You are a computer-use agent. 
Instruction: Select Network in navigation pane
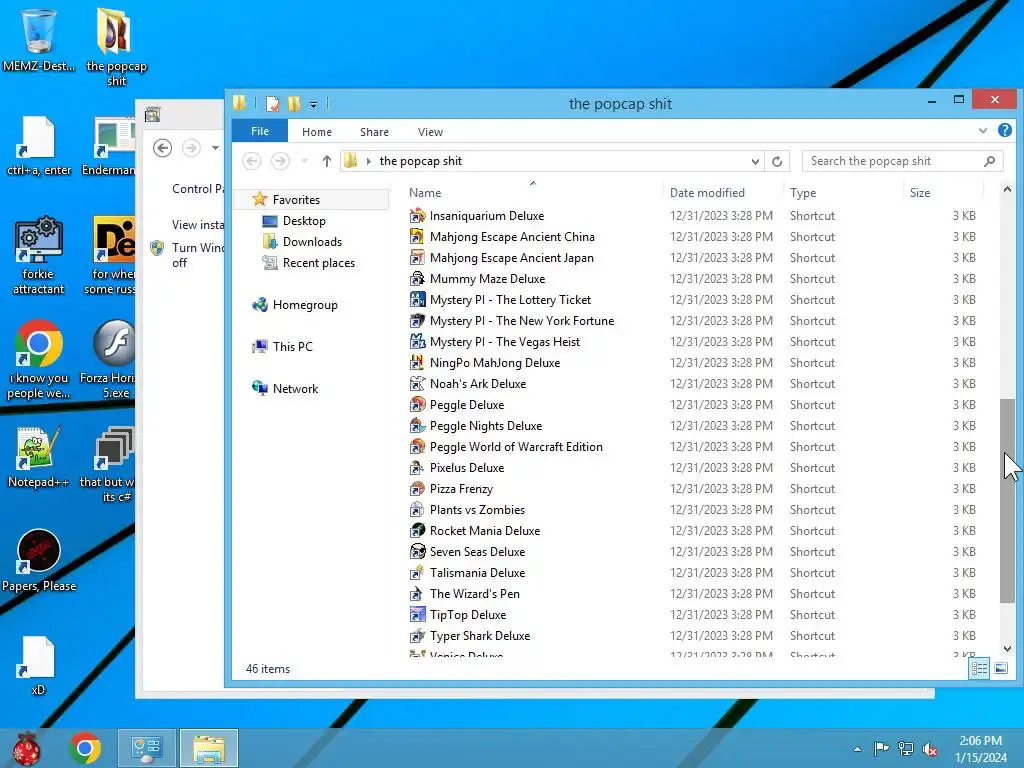point(295,389)
